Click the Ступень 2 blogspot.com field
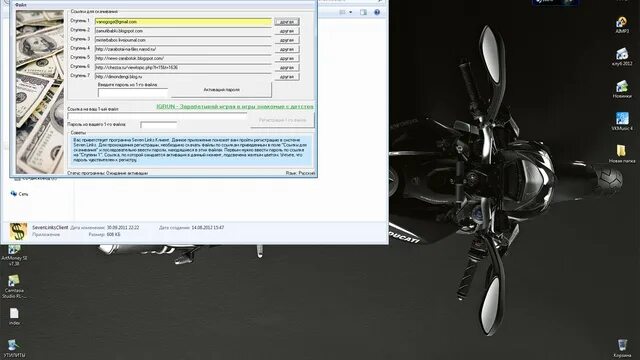Screen dimensions: 640x360 [x=183, y=31]
